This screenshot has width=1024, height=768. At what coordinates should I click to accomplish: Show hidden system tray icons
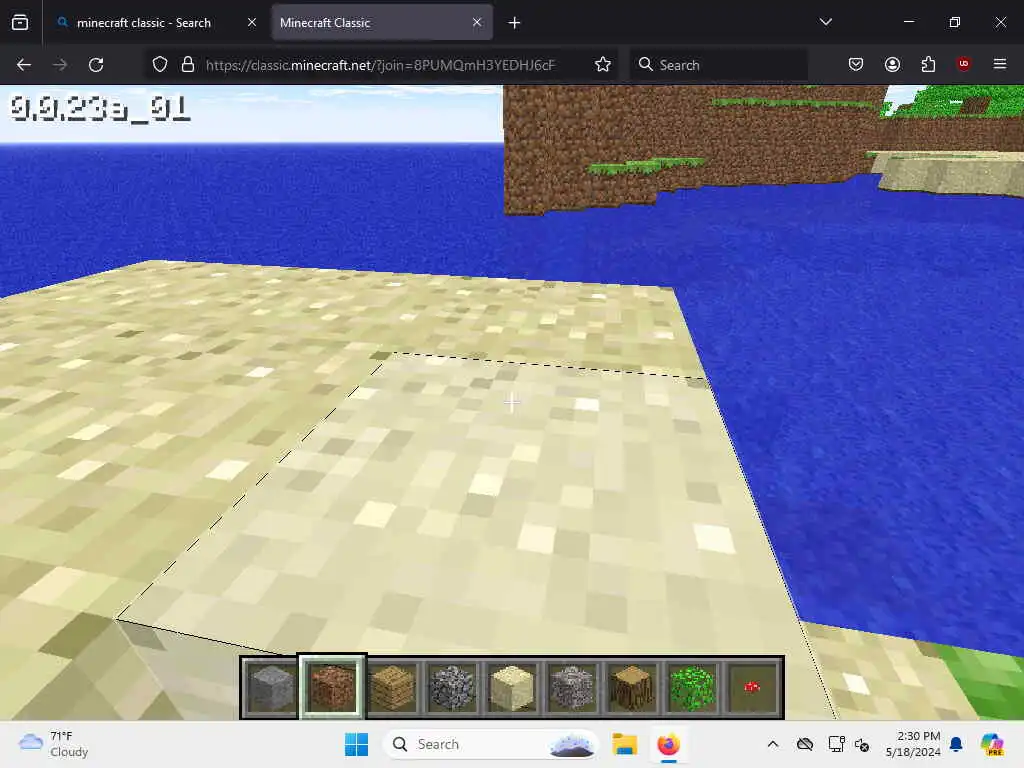coord(773,744)
